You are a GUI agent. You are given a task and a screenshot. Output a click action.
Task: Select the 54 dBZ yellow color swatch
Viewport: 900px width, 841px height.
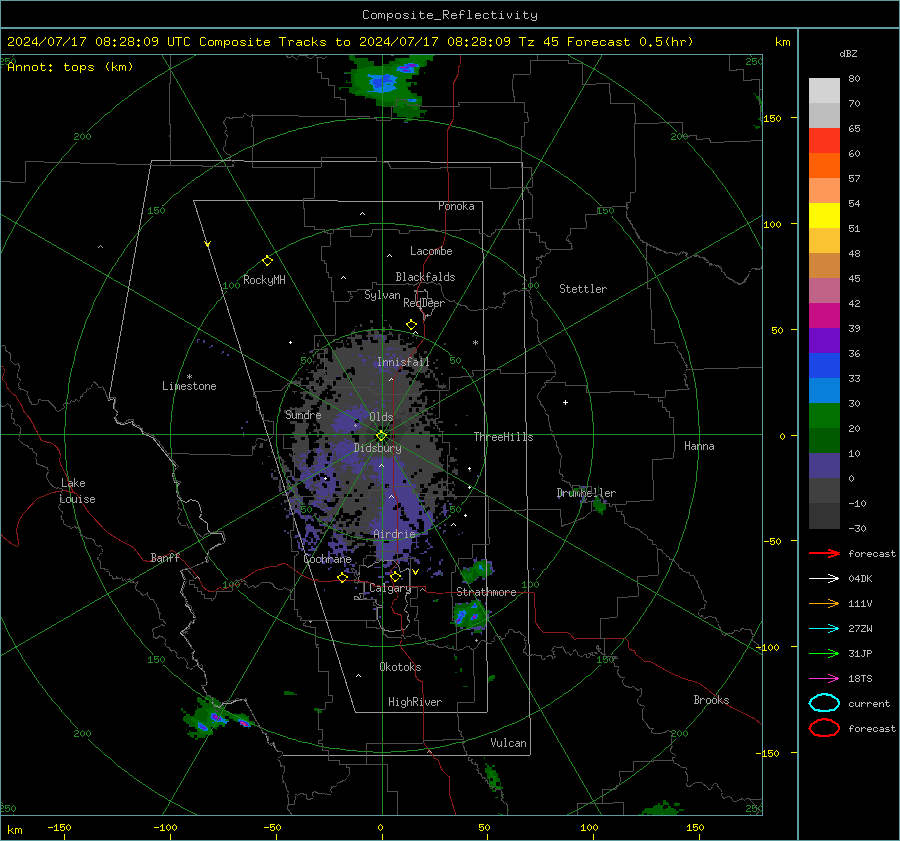point(824,216)
